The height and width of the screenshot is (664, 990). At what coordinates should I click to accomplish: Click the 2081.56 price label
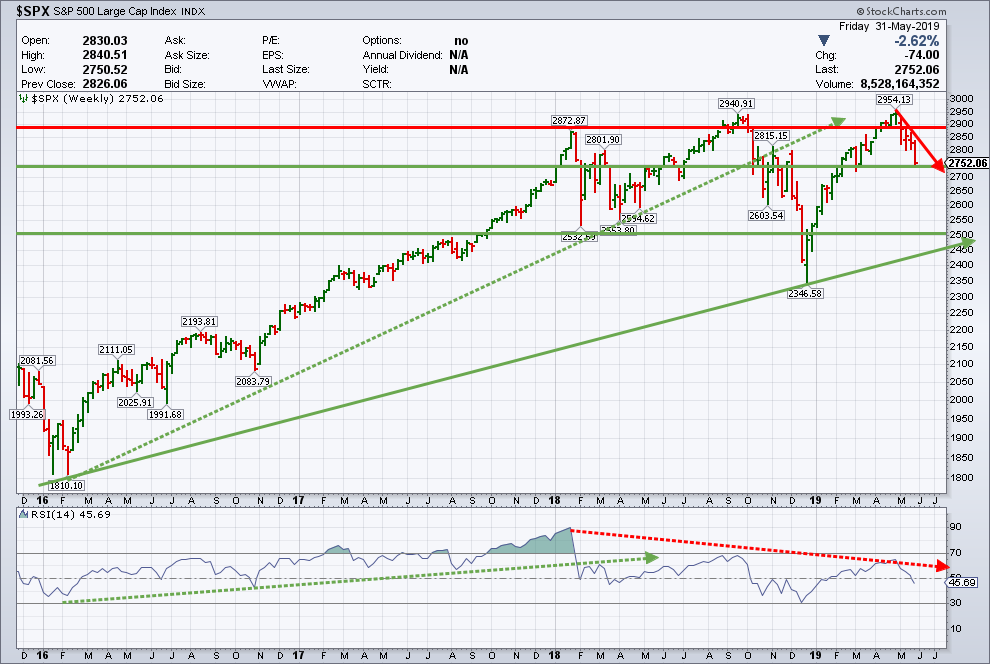click(37, 360)
